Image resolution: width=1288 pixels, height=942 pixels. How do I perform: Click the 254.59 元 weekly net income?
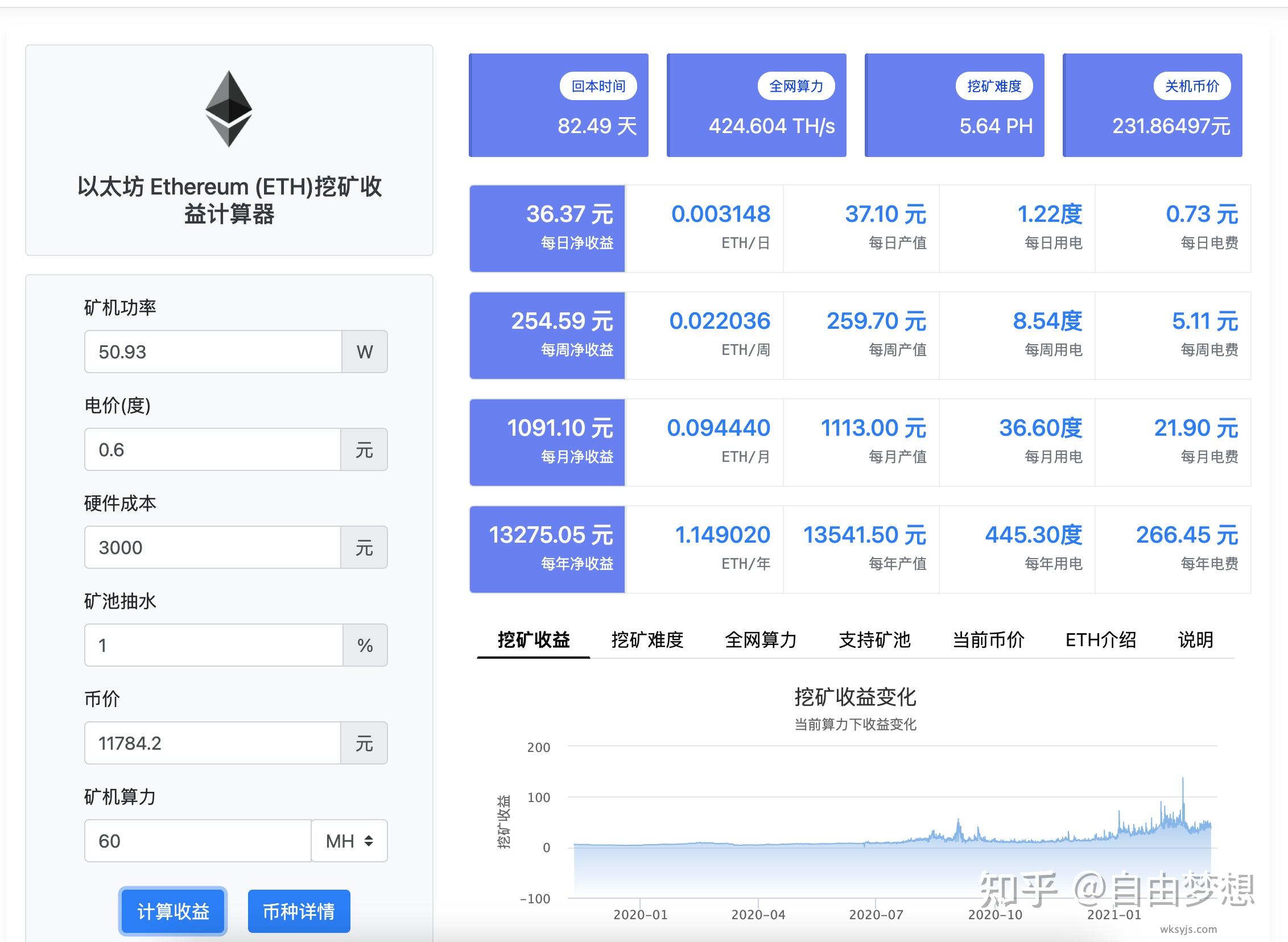(562, 321)
